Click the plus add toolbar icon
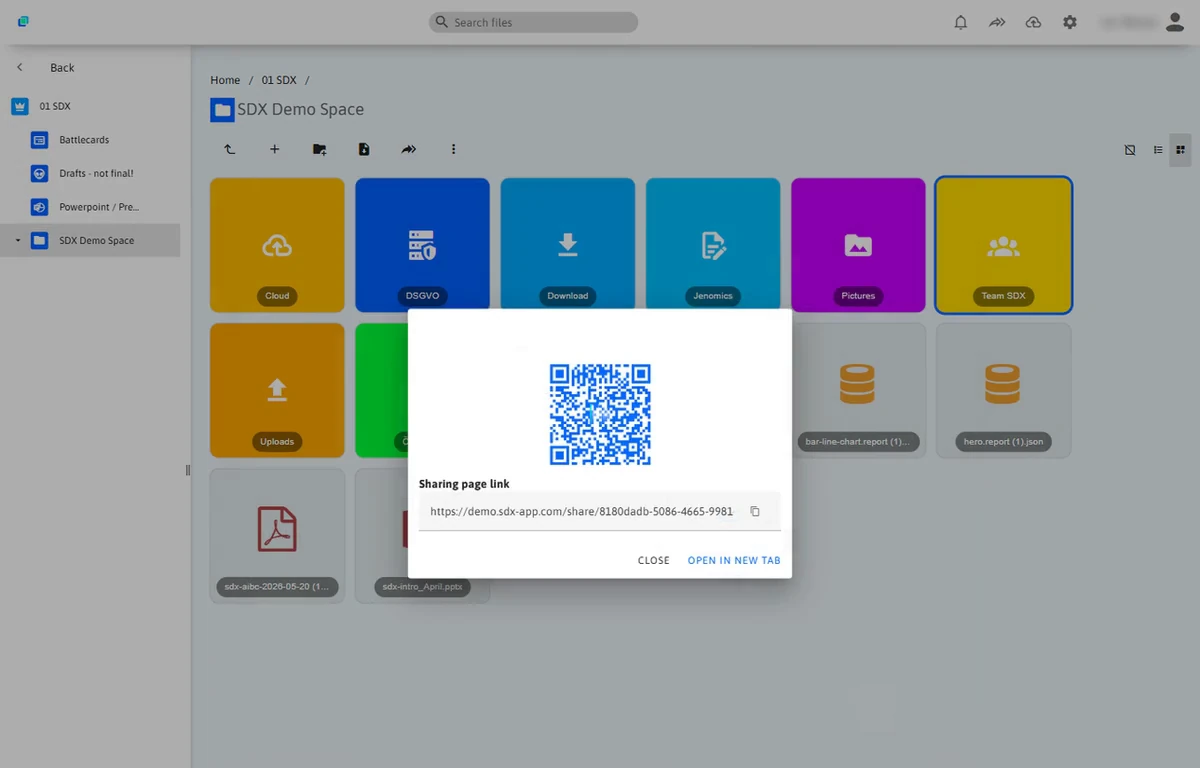1200x768 pixels. tap(275, 149)
